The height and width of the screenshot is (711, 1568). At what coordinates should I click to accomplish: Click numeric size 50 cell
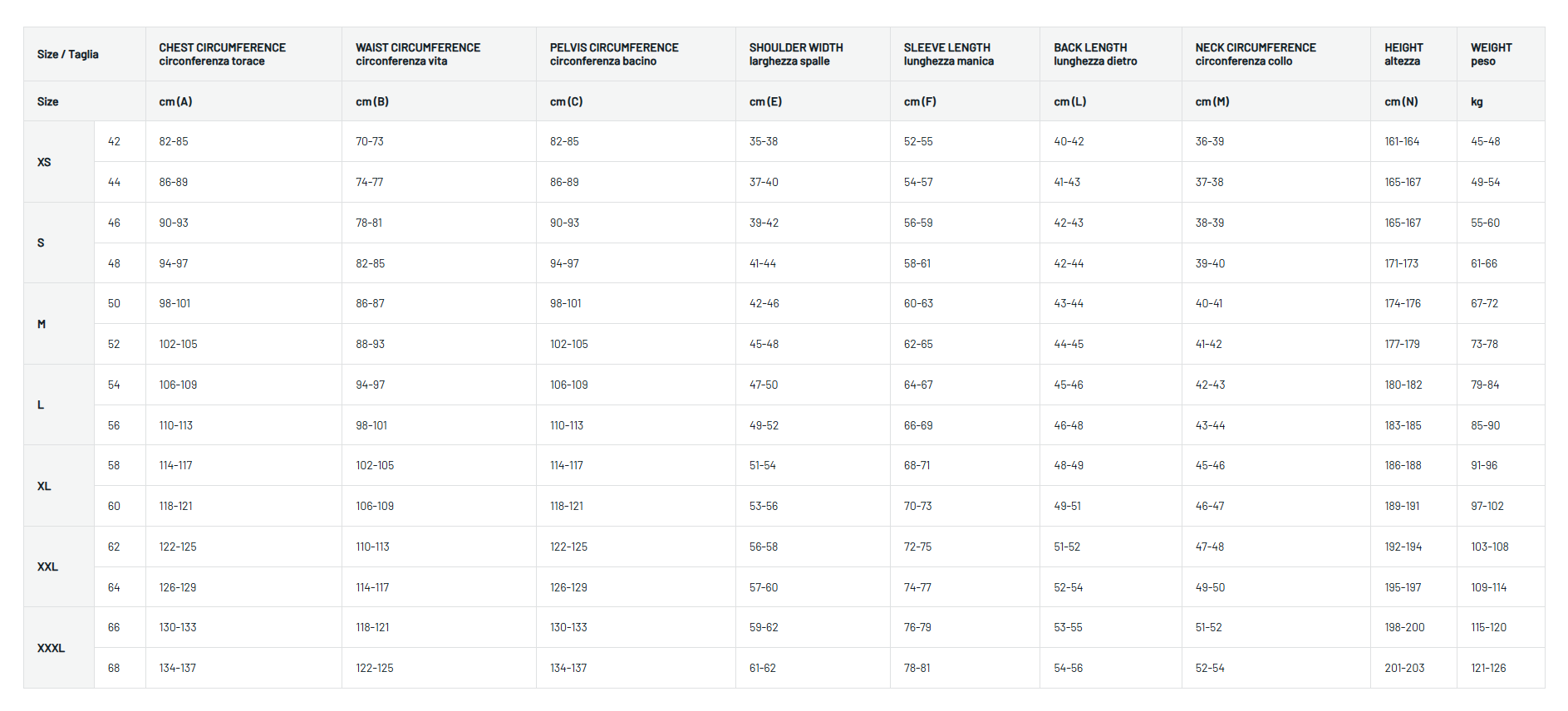point(114,304)
